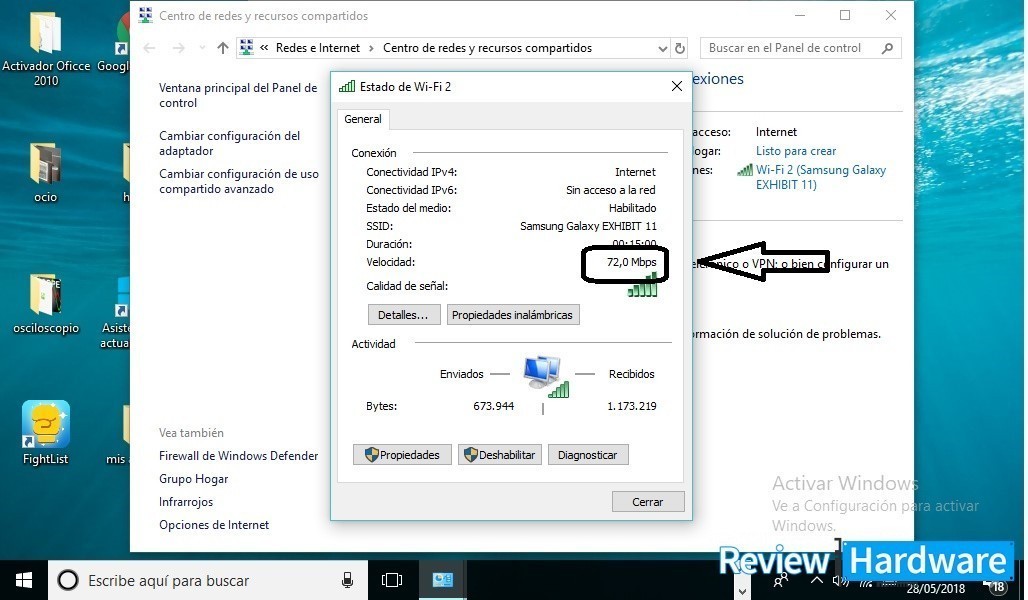Open the Detalles... button
The width and height of the screenshot is (1028, 600).
403,315
